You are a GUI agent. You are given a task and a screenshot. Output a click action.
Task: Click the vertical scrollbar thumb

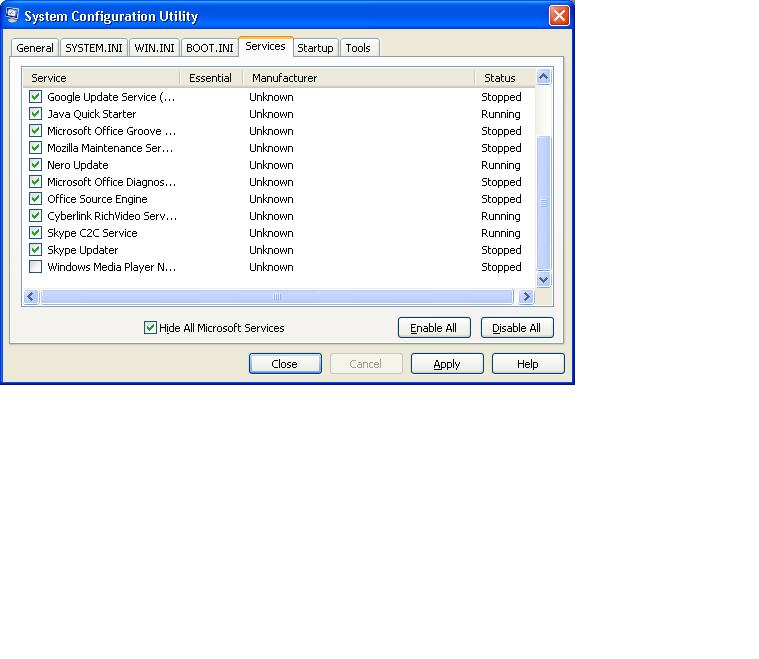tap(544, 202)
